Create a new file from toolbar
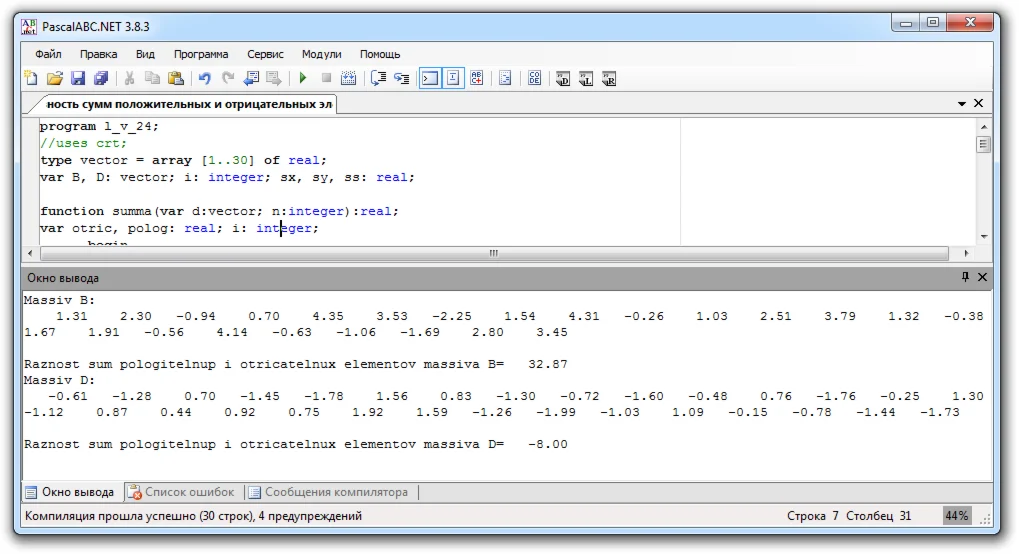1019x554 pixels. click(x=31, y=78)
